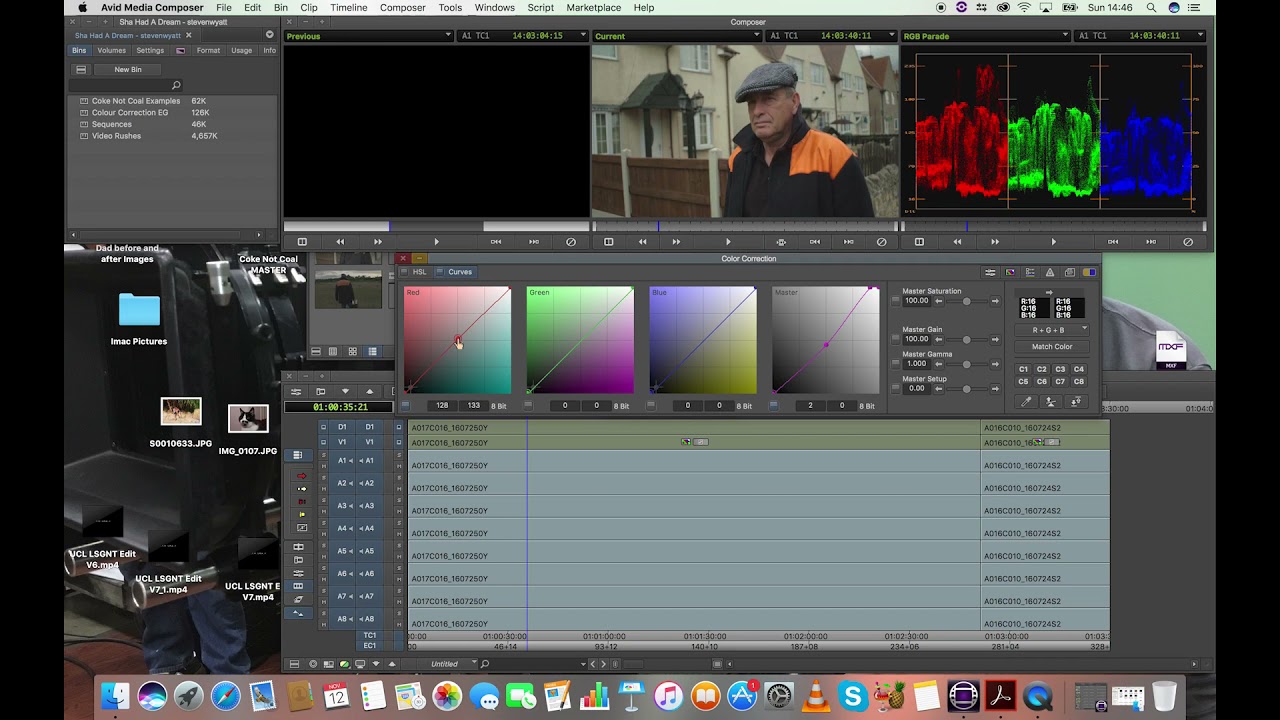The image size is (1280, 720).
Task: Select the C8 color correction bucket
Action: coord(1079,381)
